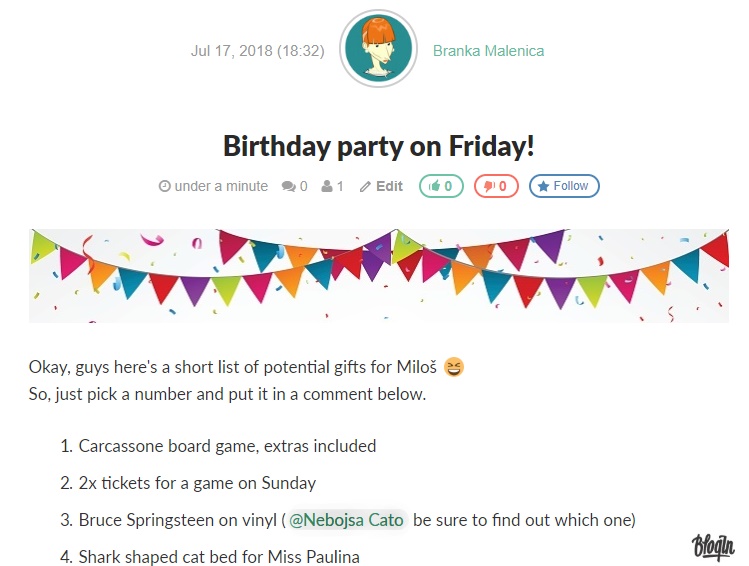749x566 pixels.
Task: Click the Bruce Springsteen on vinyl text
Action: coord(178,520)
